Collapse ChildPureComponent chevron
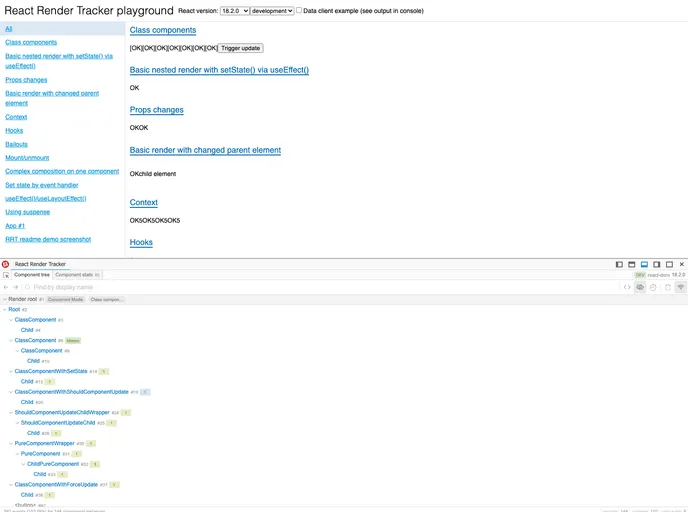The image size is (688, 512). point(24,464)
